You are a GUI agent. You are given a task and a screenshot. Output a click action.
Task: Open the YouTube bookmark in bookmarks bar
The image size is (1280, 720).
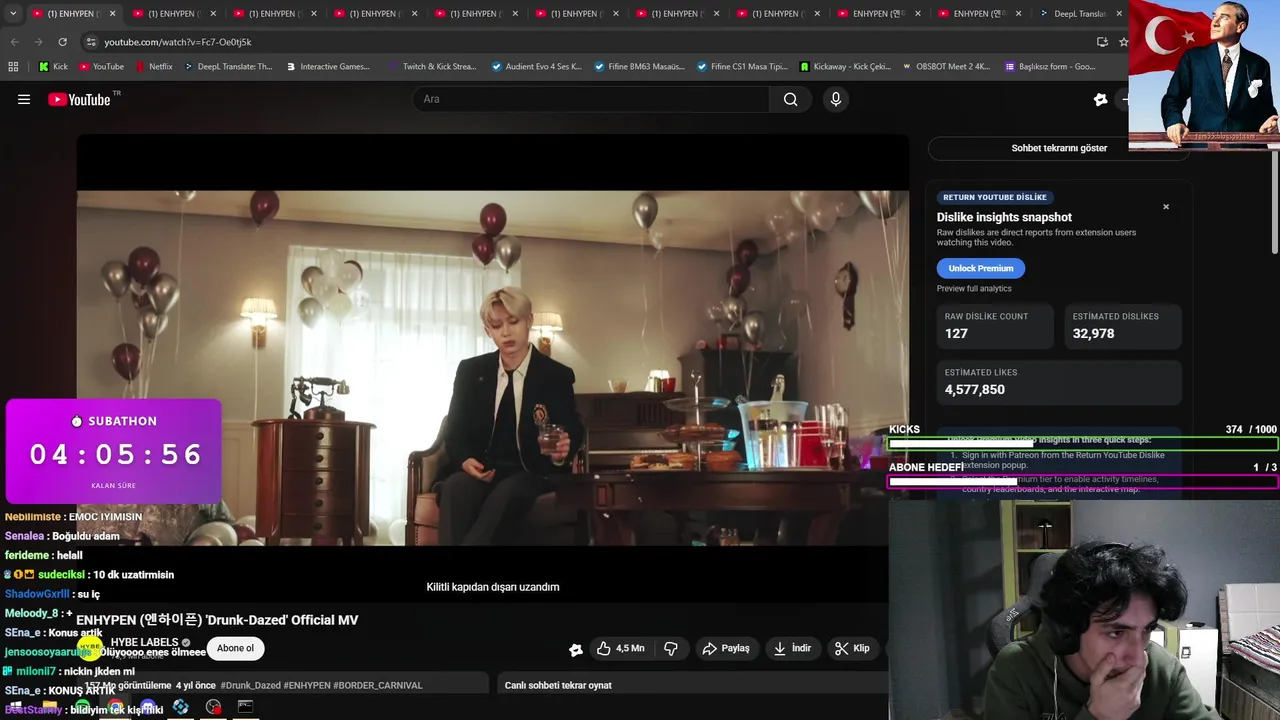[101, 67]
